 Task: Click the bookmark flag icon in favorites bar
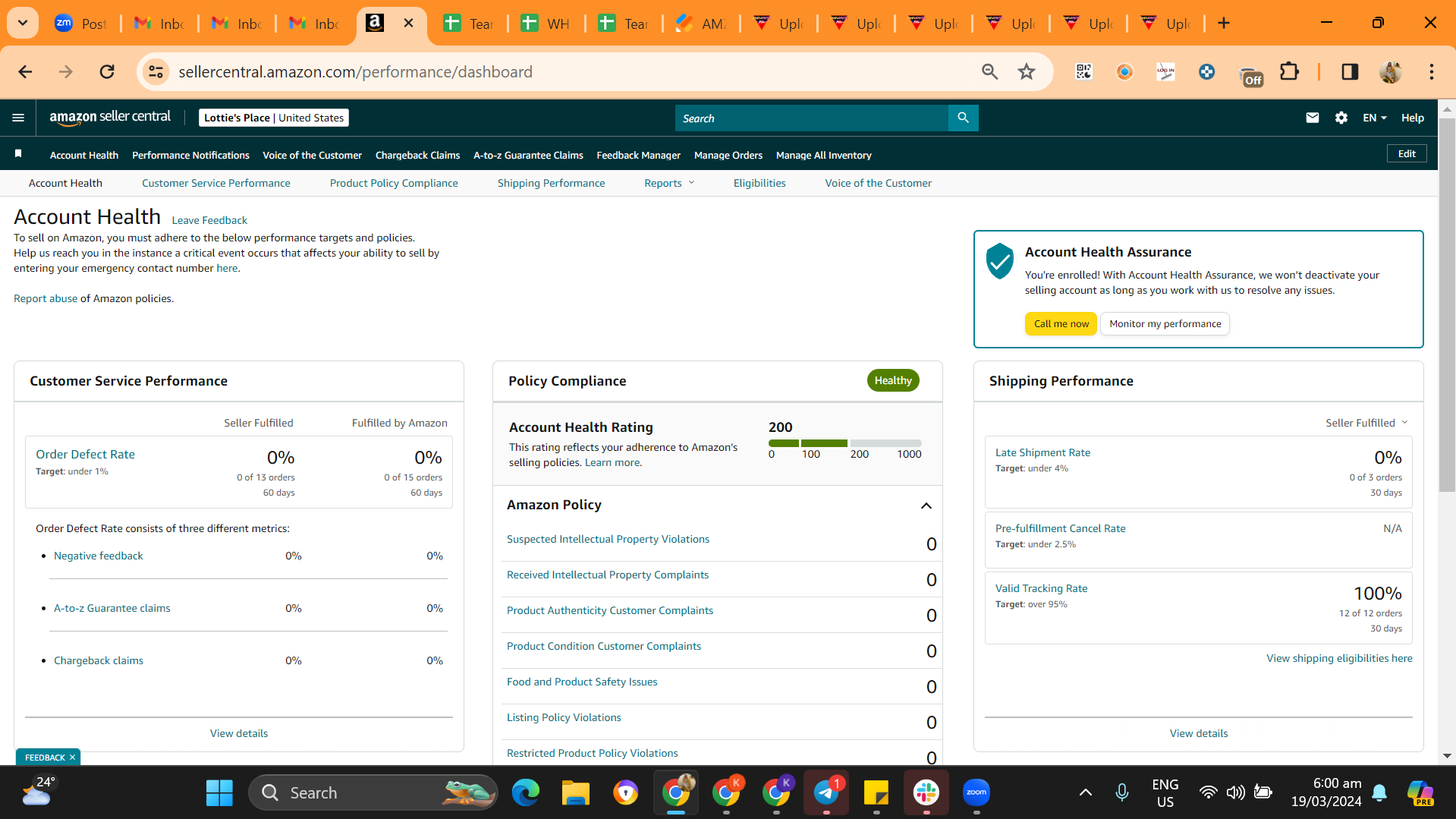18,154
